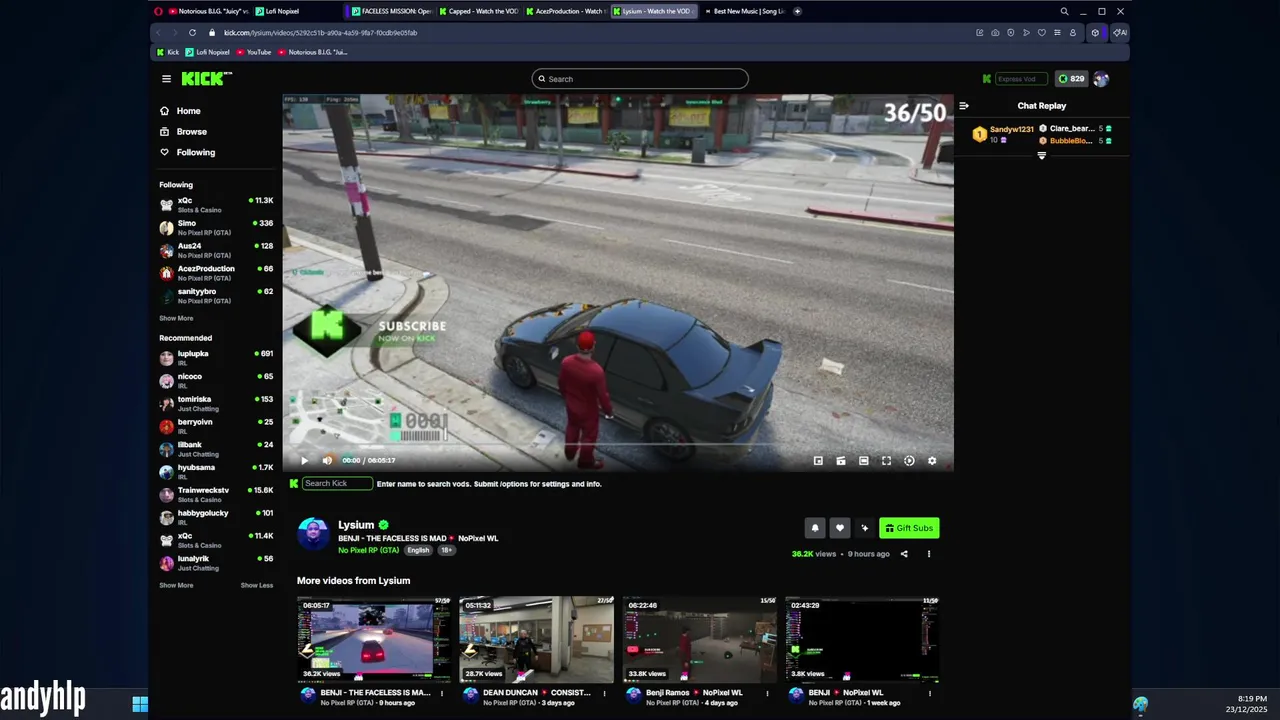Mute the video using the speaker icon

(x=327, y=461)
